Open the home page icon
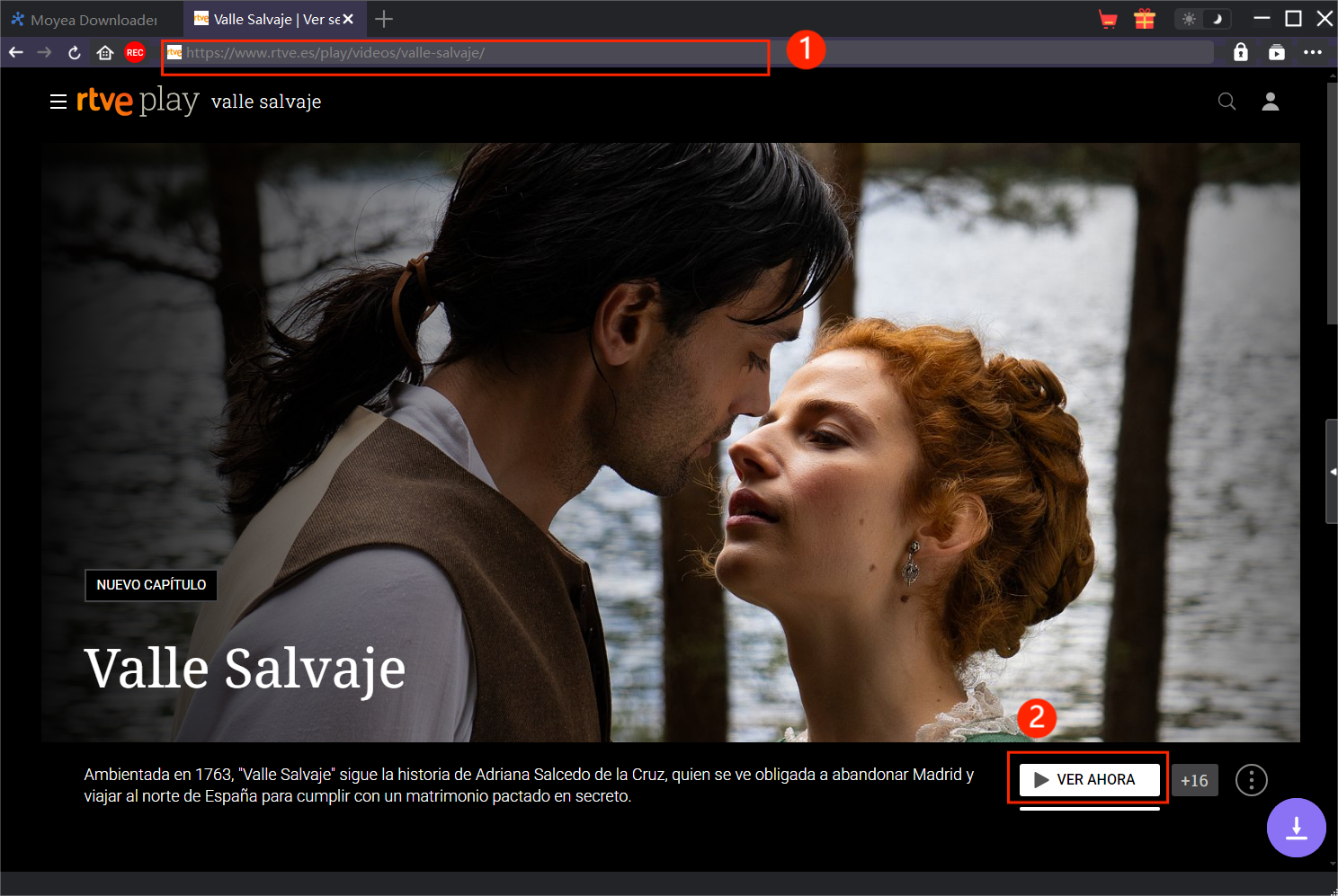Viewport: 1338px width, 896px height. (105, 52)
